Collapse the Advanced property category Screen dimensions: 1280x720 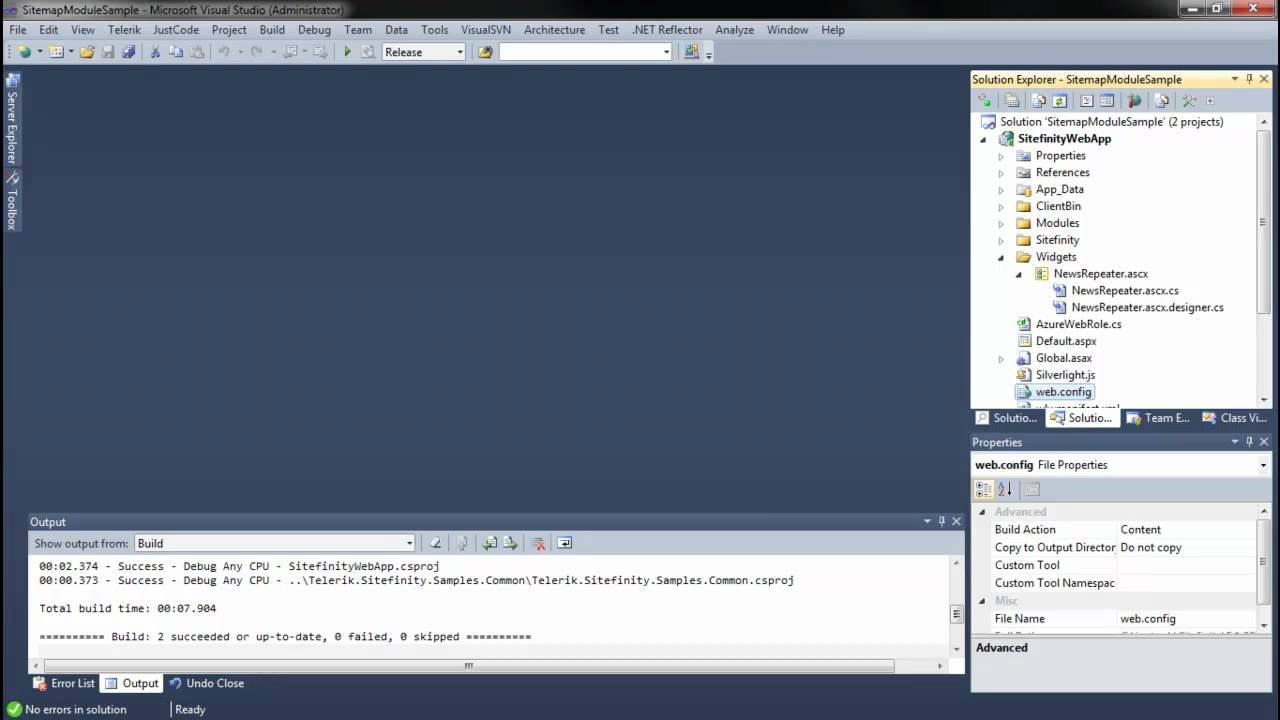[983, 512]
